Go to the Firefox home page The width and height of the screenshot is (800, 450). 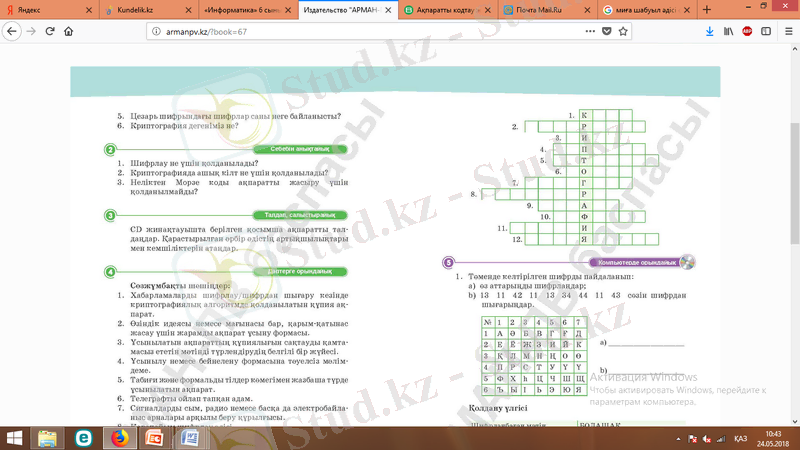pyautogui.click(x=68, y=31)
